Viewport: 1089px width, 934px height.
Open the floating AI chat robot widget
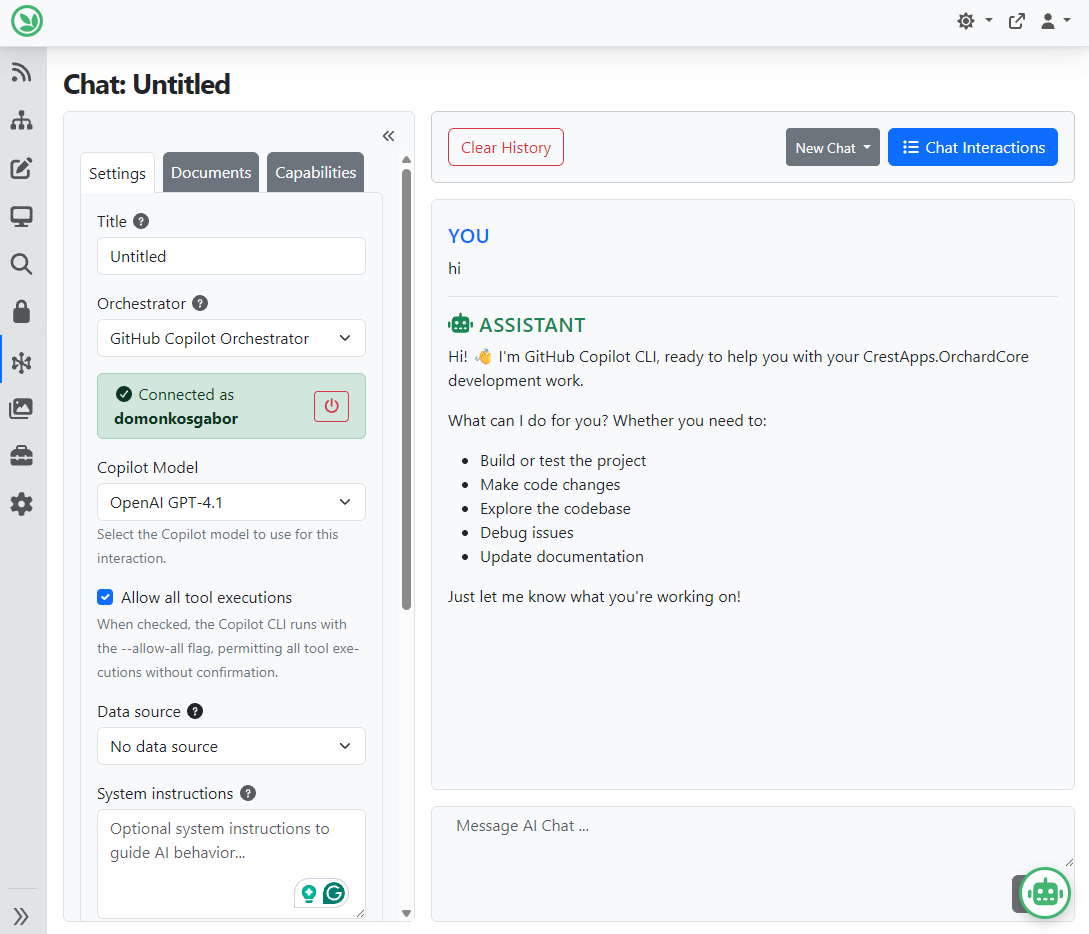[1045, 893]
